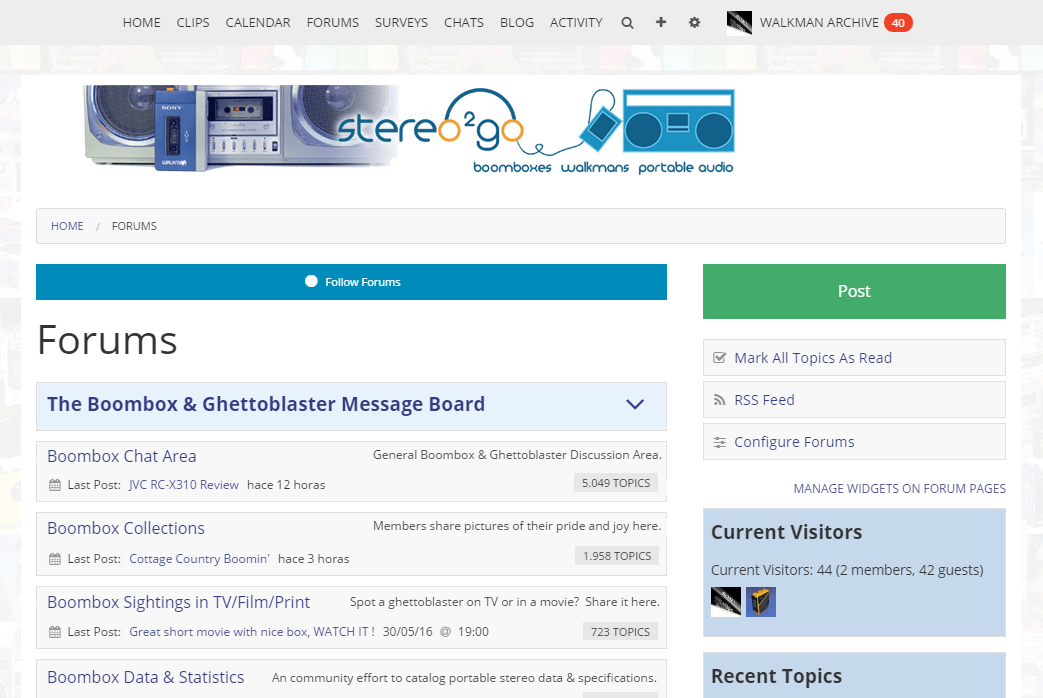This screenshot has width=1043, height=698.
Task: Click the Recent Topics widget heading
Action: 776,676
